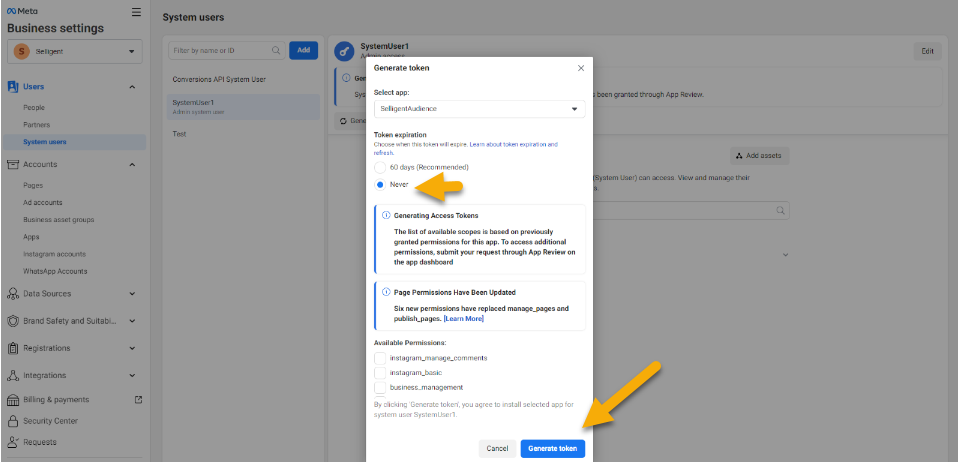This screenshot has height=462, width=958.
Task: Select the 60 days (Recommended) radio button
Action: [x=380, y=167]
